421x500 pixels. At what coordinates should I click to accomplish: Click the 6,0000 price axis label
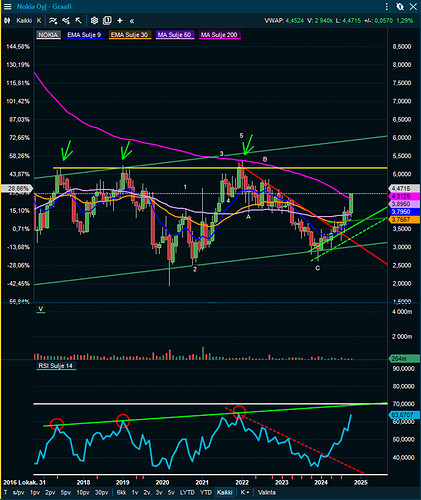(402, 138)
